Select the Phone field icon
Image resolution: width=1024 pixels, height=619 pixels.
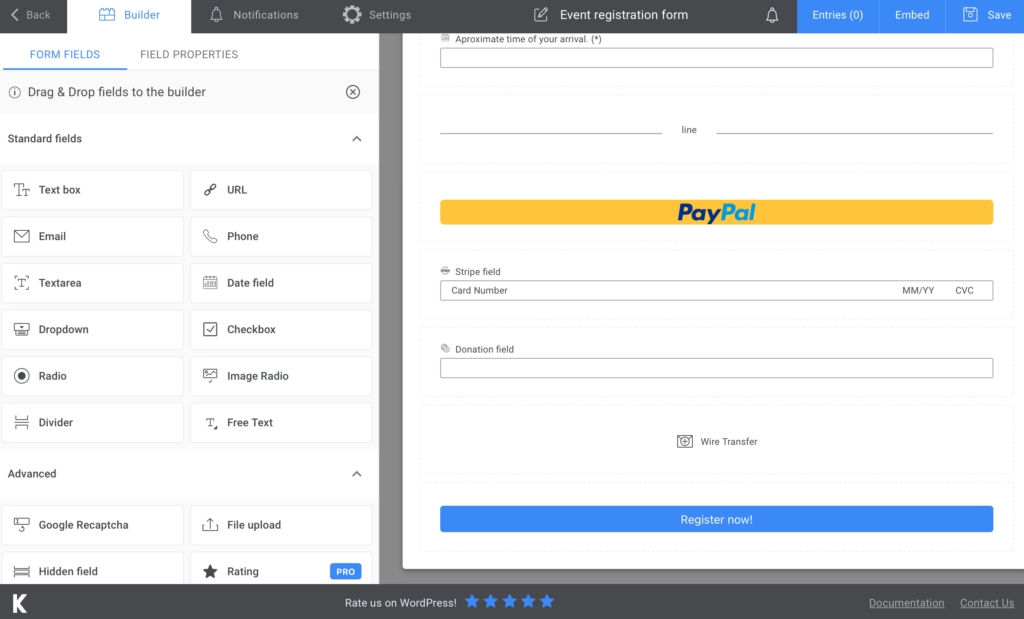click(x=210, y=236)
